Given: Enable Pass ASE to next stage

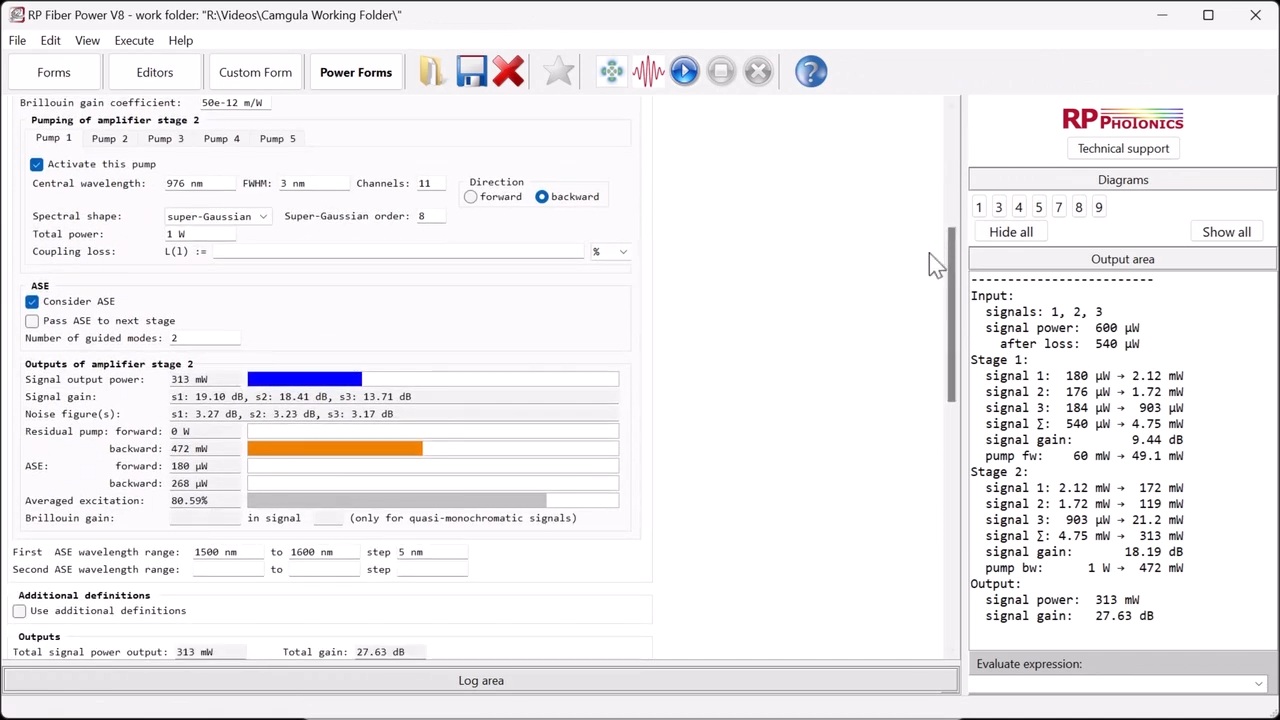Looking at the screenshot, I should tap(32, 321).
